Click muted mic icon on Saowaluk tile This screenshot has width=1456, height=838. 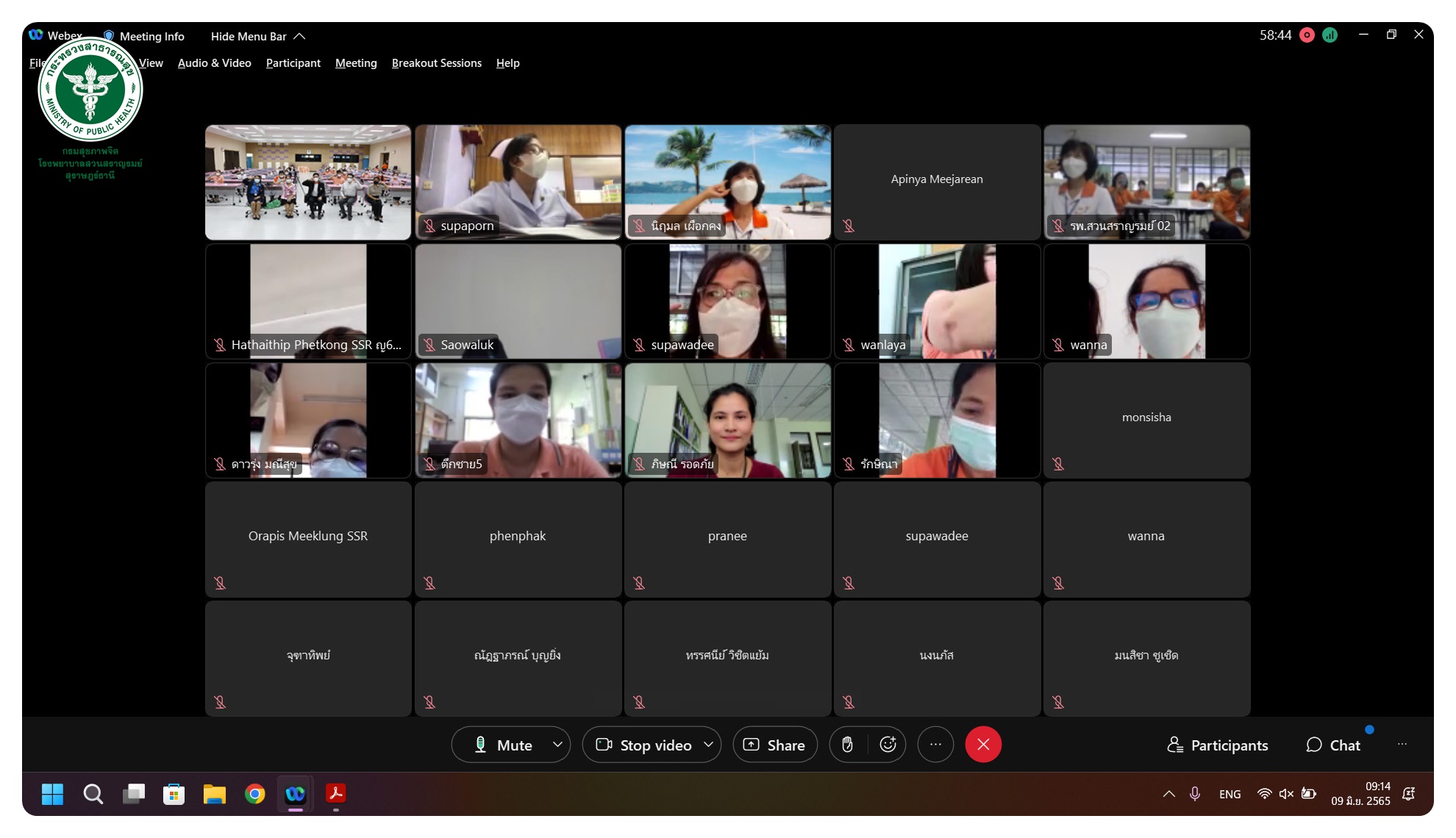tap(429, 345)
